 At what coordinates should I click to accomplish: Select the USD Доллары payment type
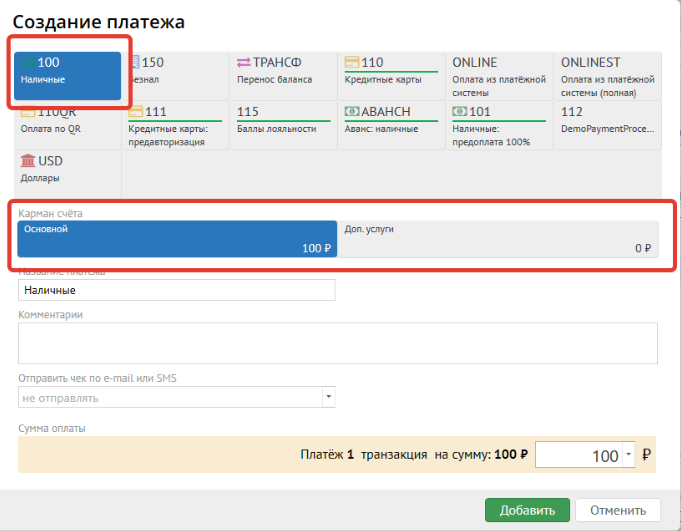[68, 168]
